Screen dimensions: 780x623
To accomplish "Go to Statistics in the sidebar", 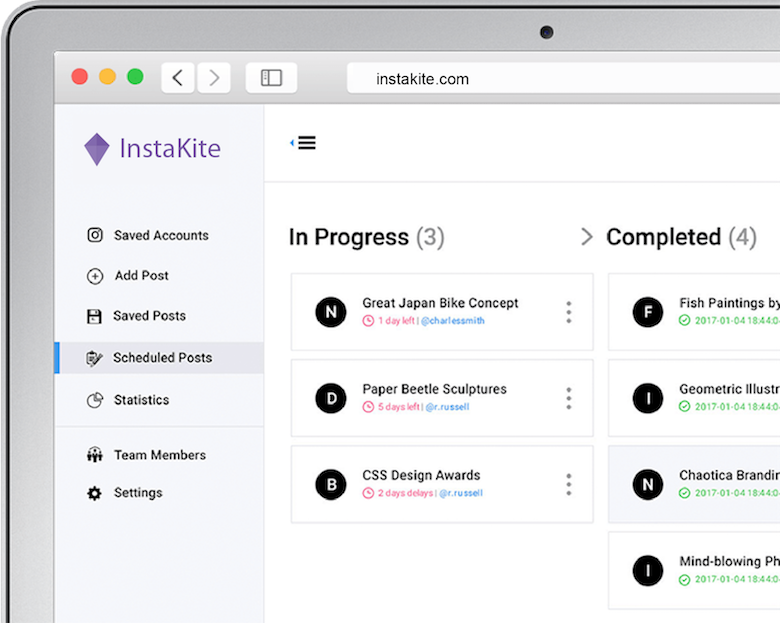I will [141, 400].
